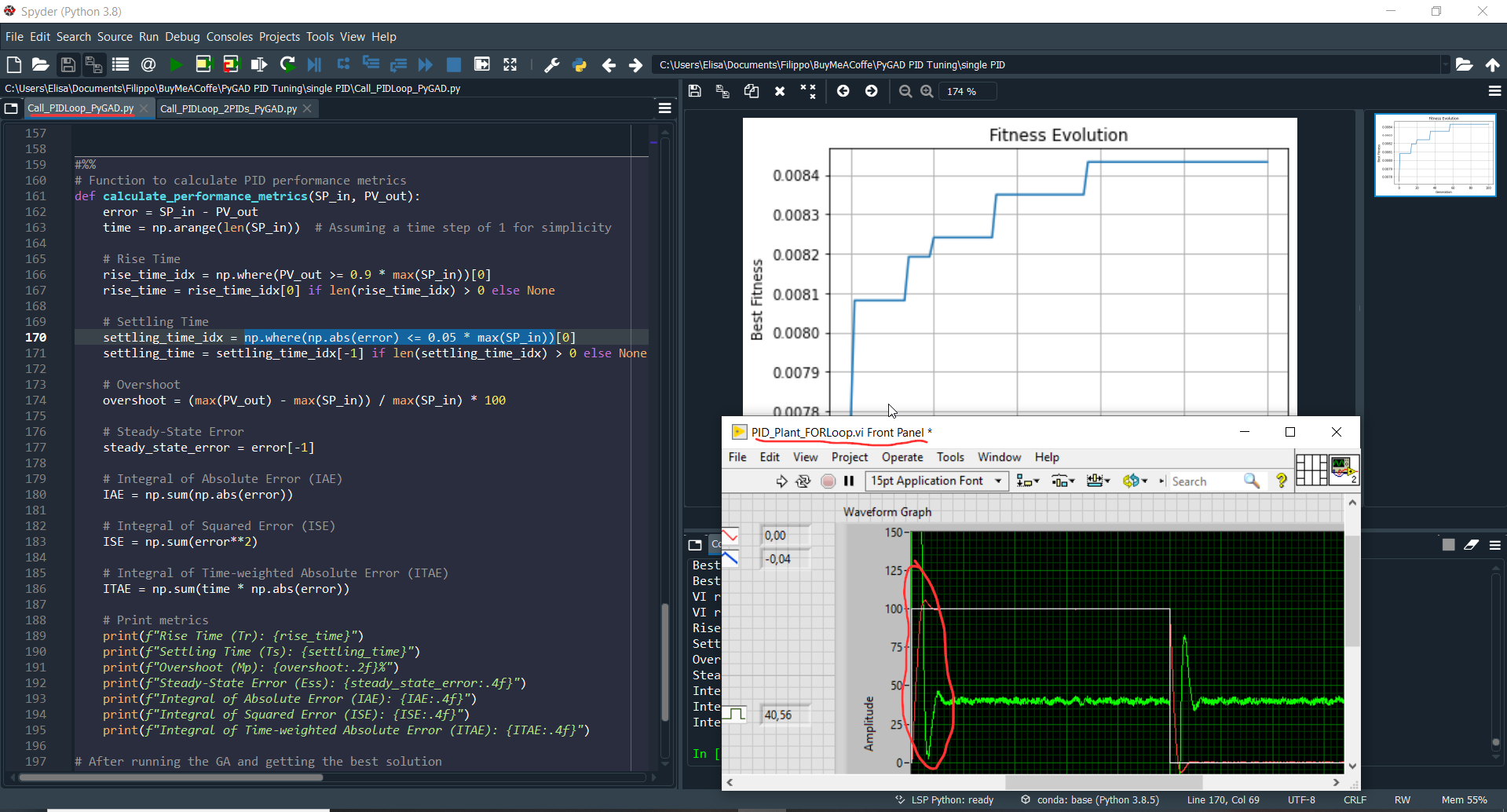Open the Spyder Projects menu
The image size is (1507, 812).
pyautogui.click(x=280, y=37)
